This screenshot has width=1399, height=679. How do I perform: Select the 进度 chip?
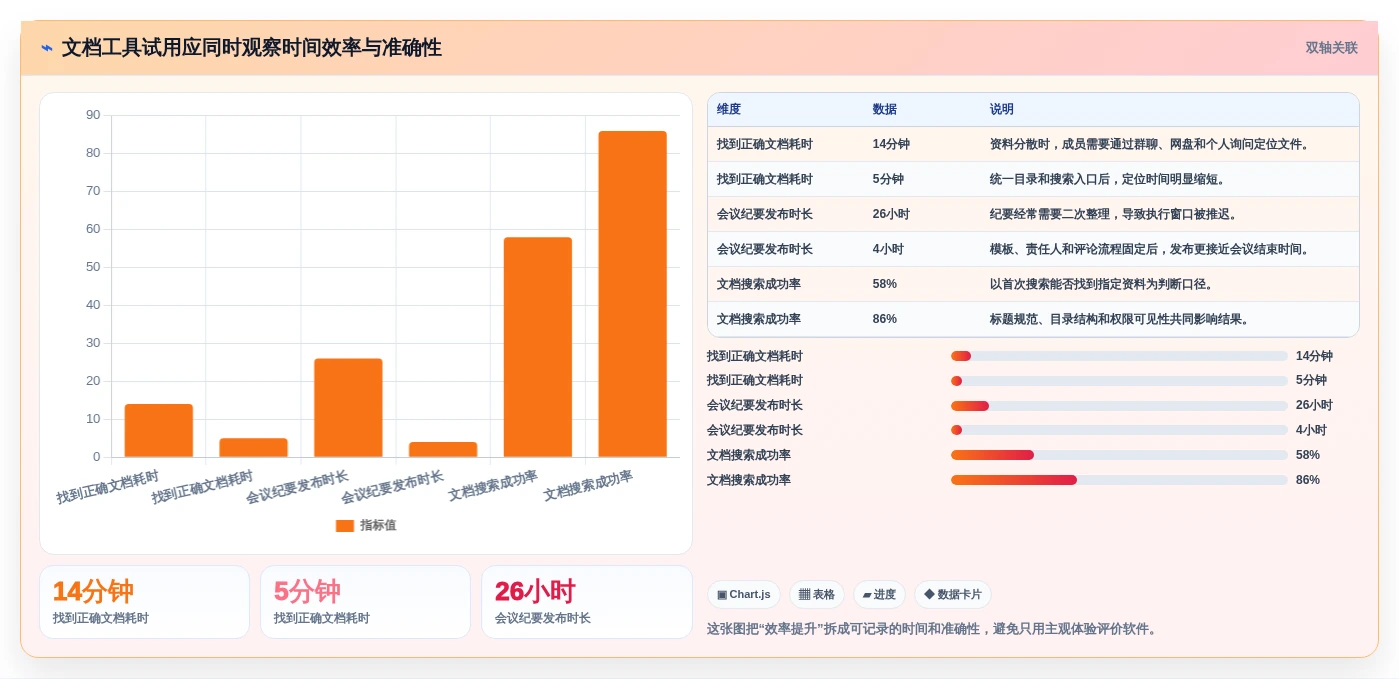[x=879, y=595]
